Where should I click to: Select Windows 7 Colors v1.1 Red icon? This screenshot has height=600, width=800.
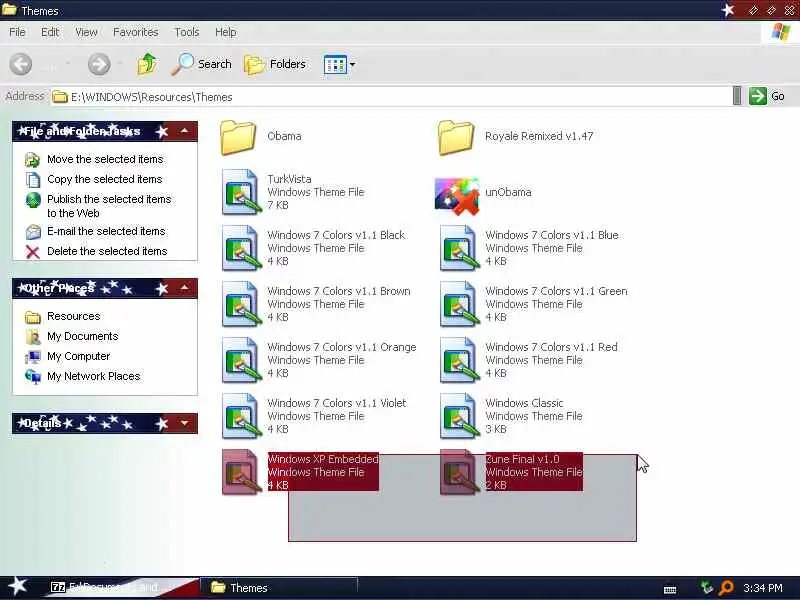click(459, 360)
